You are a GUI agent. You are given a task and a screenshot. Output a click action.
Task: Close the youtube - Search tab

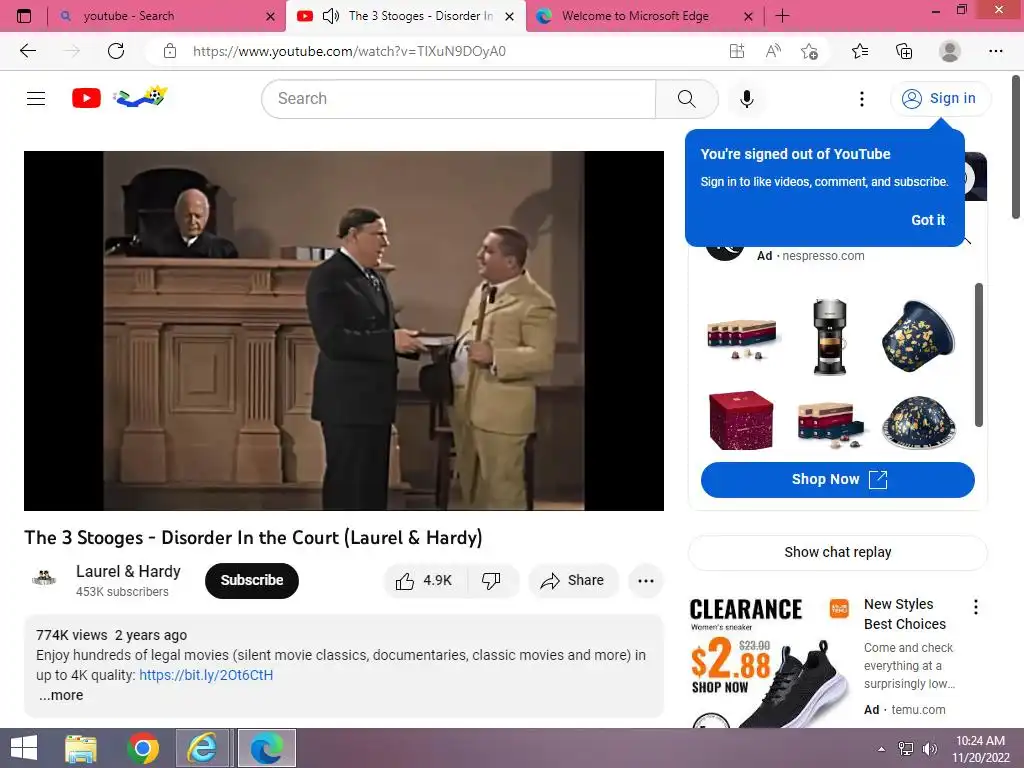[270, 16]
